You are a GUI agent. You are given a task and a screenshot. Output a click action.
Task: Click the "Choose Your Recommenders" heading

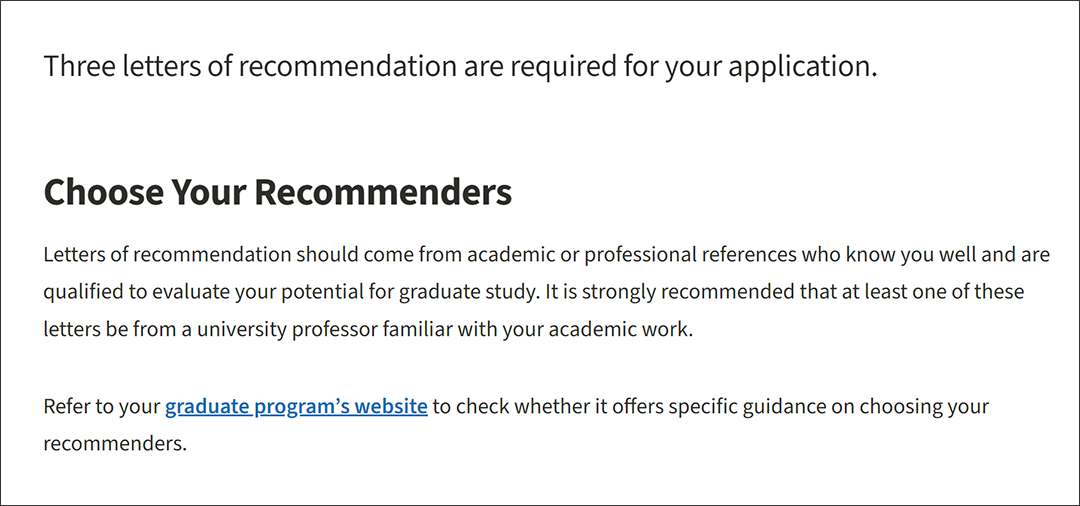pyautogui.click(x=277, y=192)
